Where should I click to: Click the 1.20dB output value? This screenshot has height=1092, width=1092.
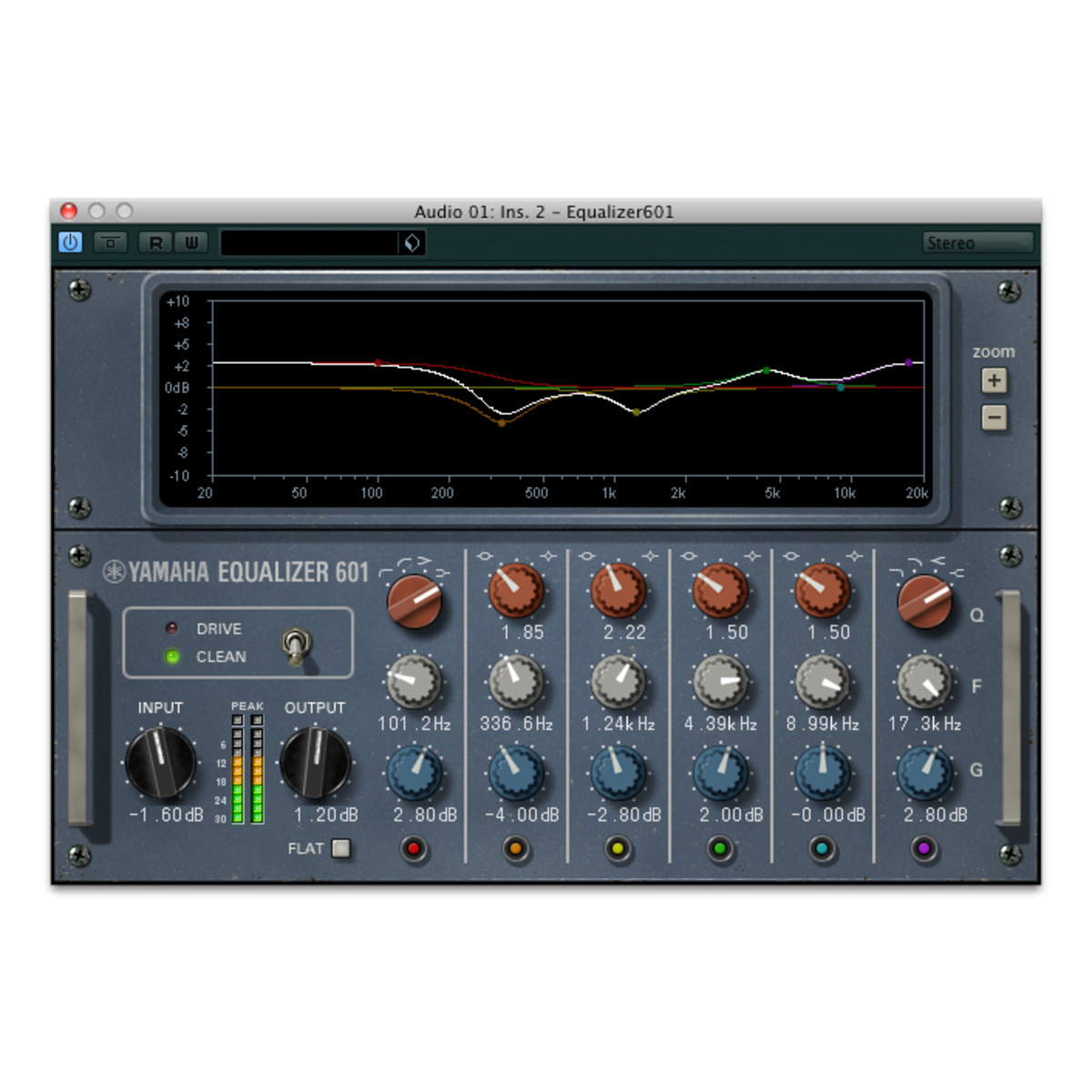point(326,814)
